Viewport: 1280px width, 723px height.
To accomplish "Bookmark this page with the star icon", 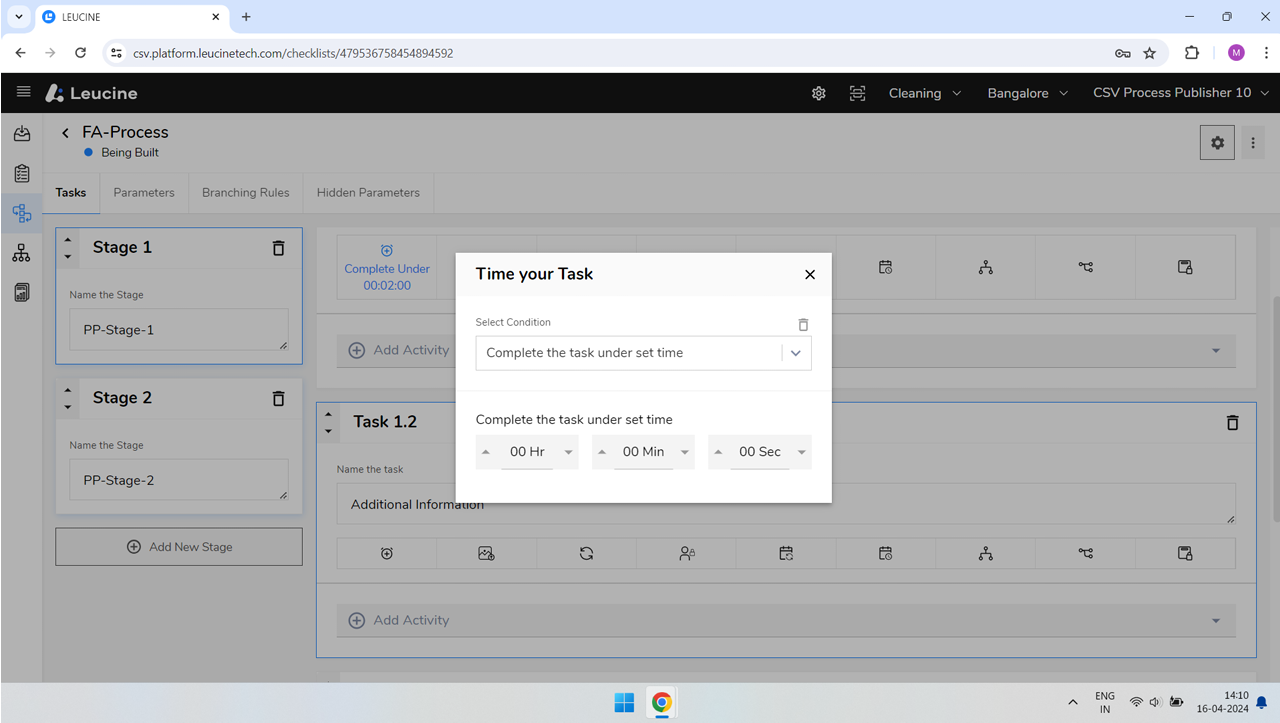I will (1150, 53).
